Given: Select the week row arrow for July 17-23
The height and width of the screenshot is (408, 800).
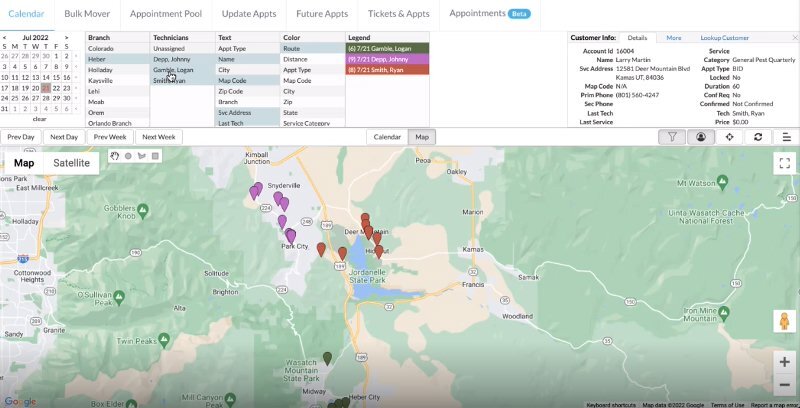Looking at the screenshot, I should 77,88.
